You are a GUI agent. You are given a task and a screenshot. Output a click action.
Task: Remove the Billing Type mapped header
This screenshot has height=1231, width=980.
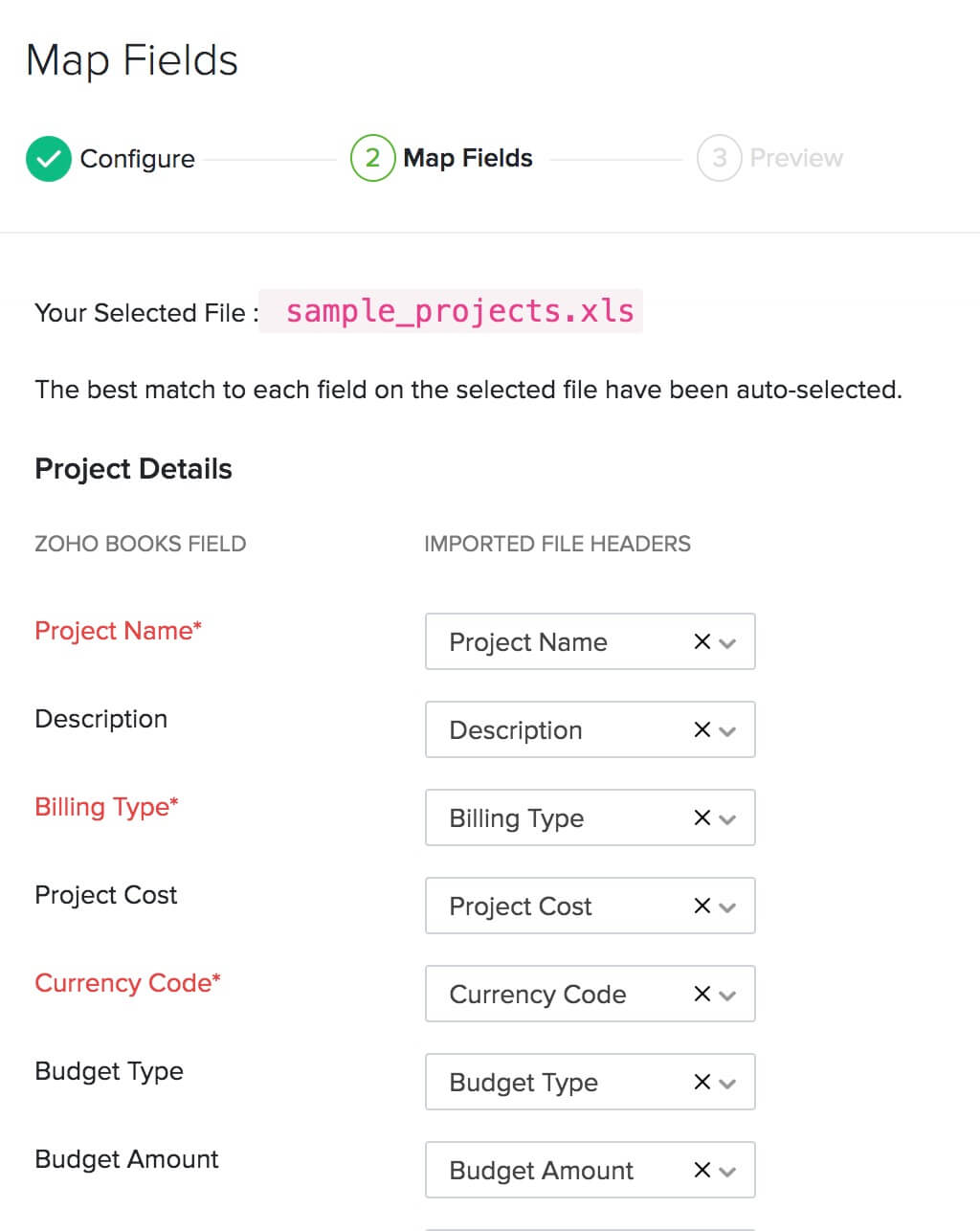coord(700,817)
